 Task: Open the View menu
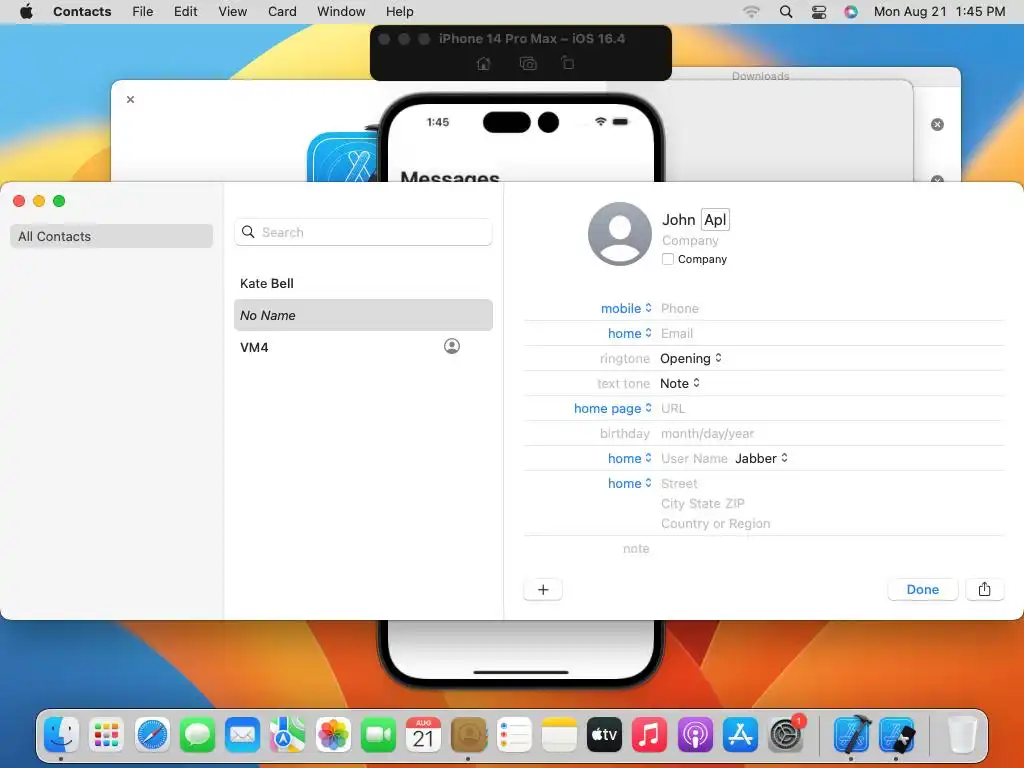[232, 12]
